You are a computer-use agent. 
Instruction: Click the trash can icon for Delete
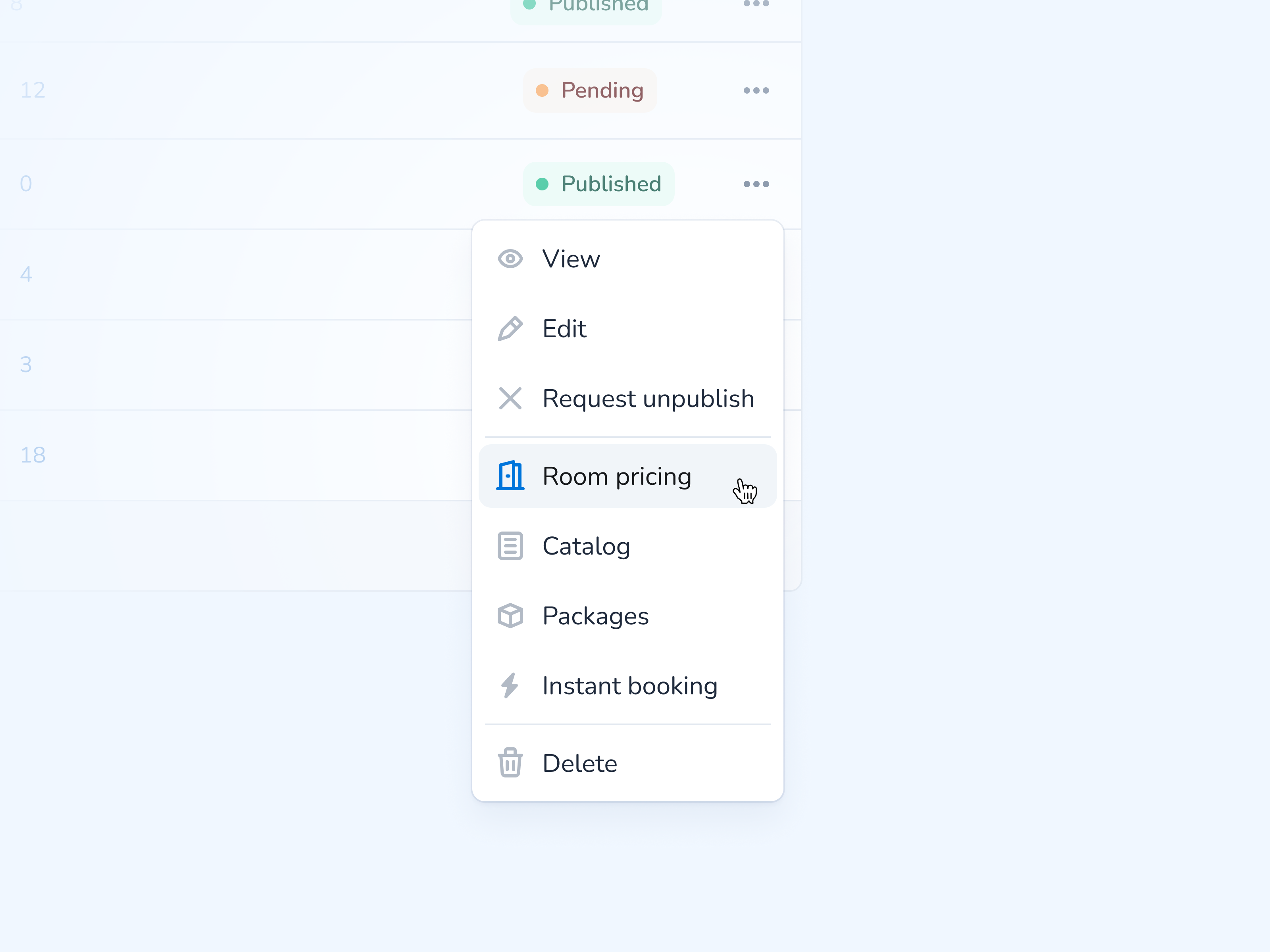click(510, 763)
